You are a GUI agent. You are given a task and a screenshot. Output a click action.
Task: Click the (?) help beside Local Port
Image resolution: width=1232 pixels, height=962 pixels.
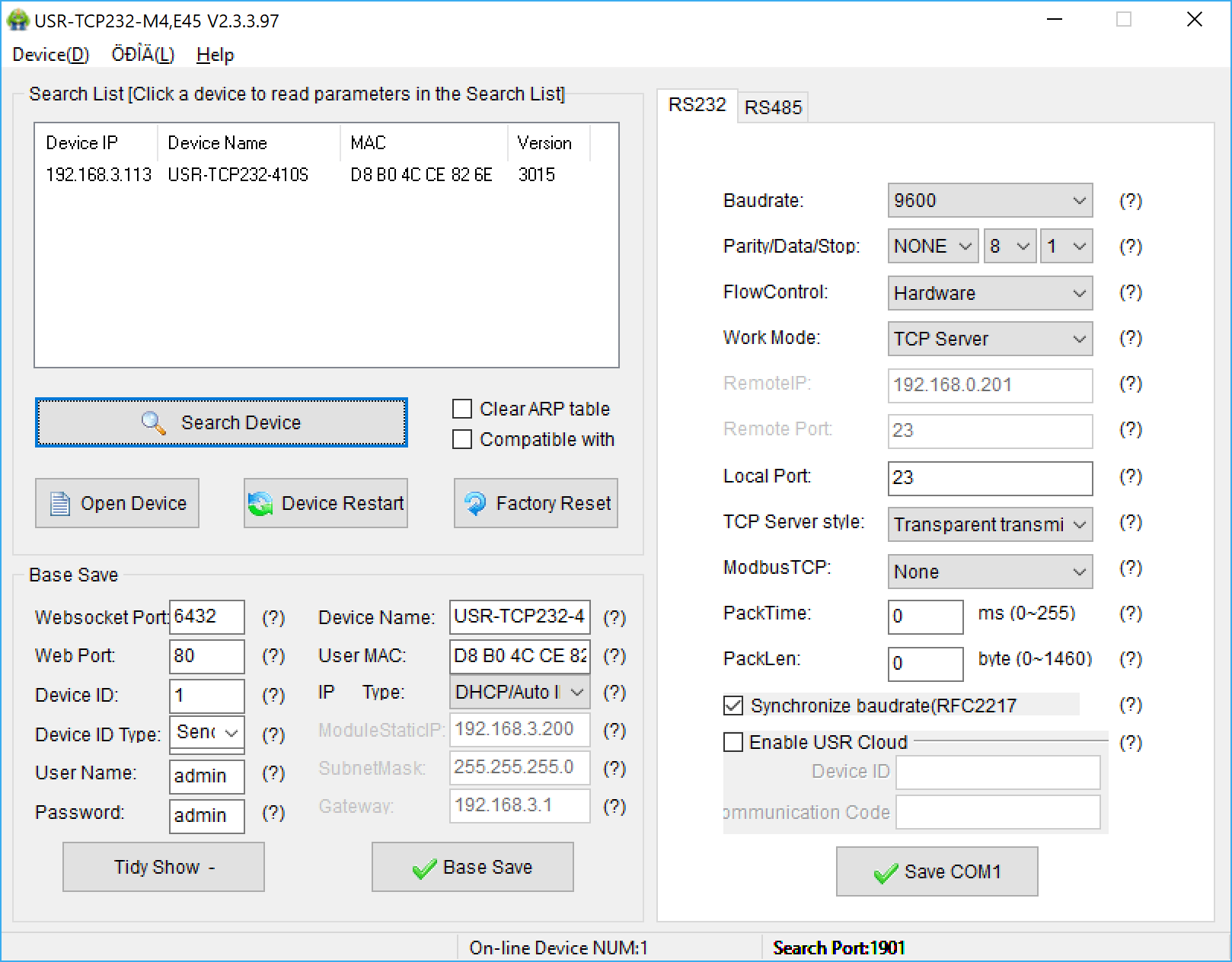point(1131,476)
